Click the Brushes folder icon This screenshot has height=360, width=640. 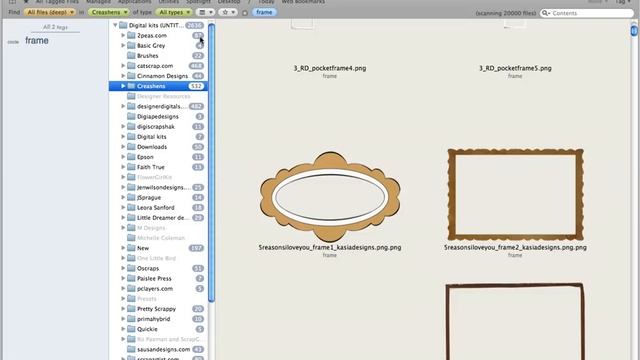tap(131, 56)
